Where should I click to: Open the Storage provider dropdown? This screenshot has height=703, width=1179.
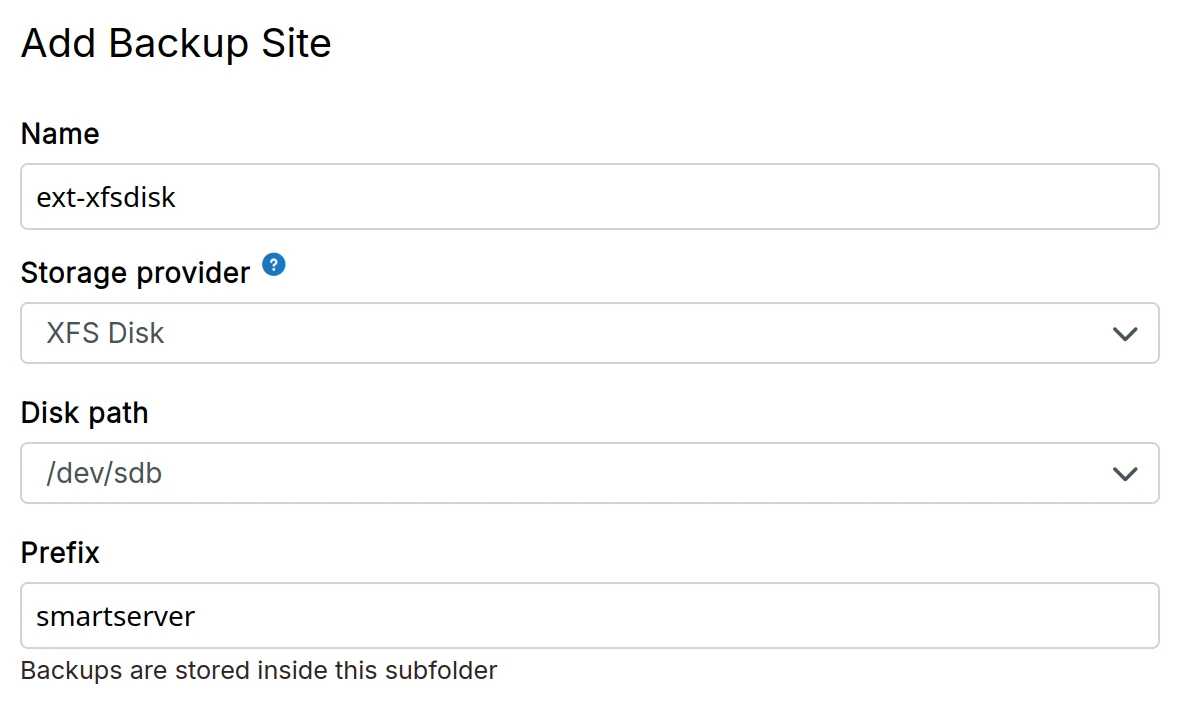[589, 333]
